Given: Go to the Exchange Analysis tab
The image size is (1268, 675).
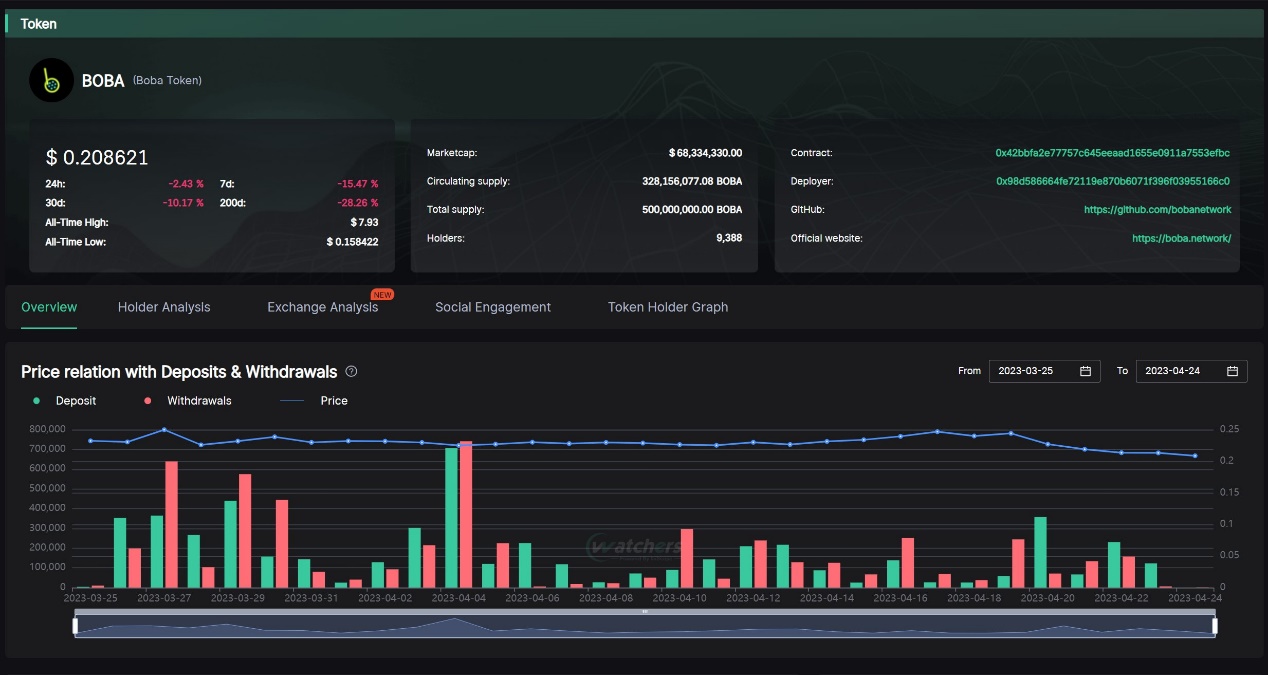Looking at the screenshot, I should tap(322, 307).
